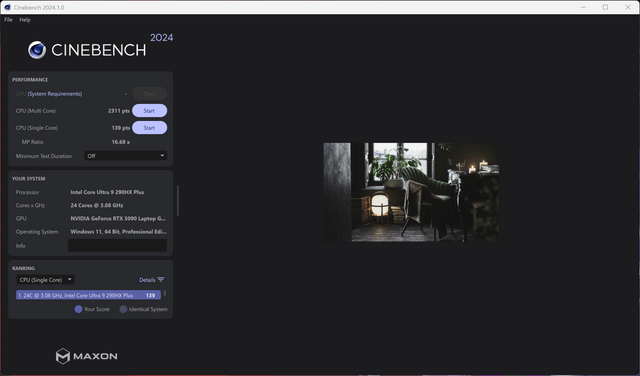Viewport: 640px width, 376px height.
Task: Click the Your Score legend dot
Action: click(x=78, y=309)
